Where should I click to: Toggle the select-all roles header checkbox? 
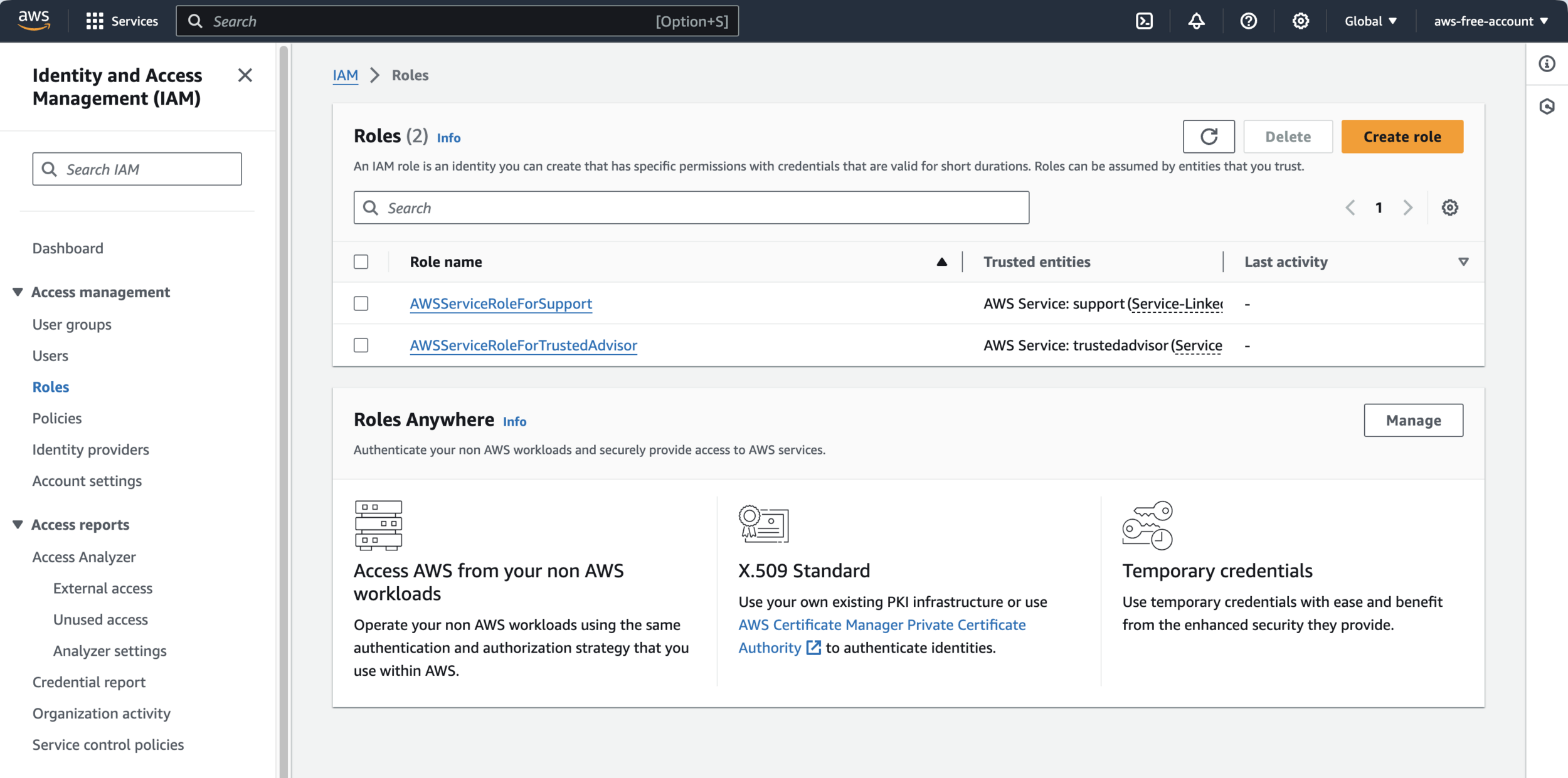coord(361,262)
